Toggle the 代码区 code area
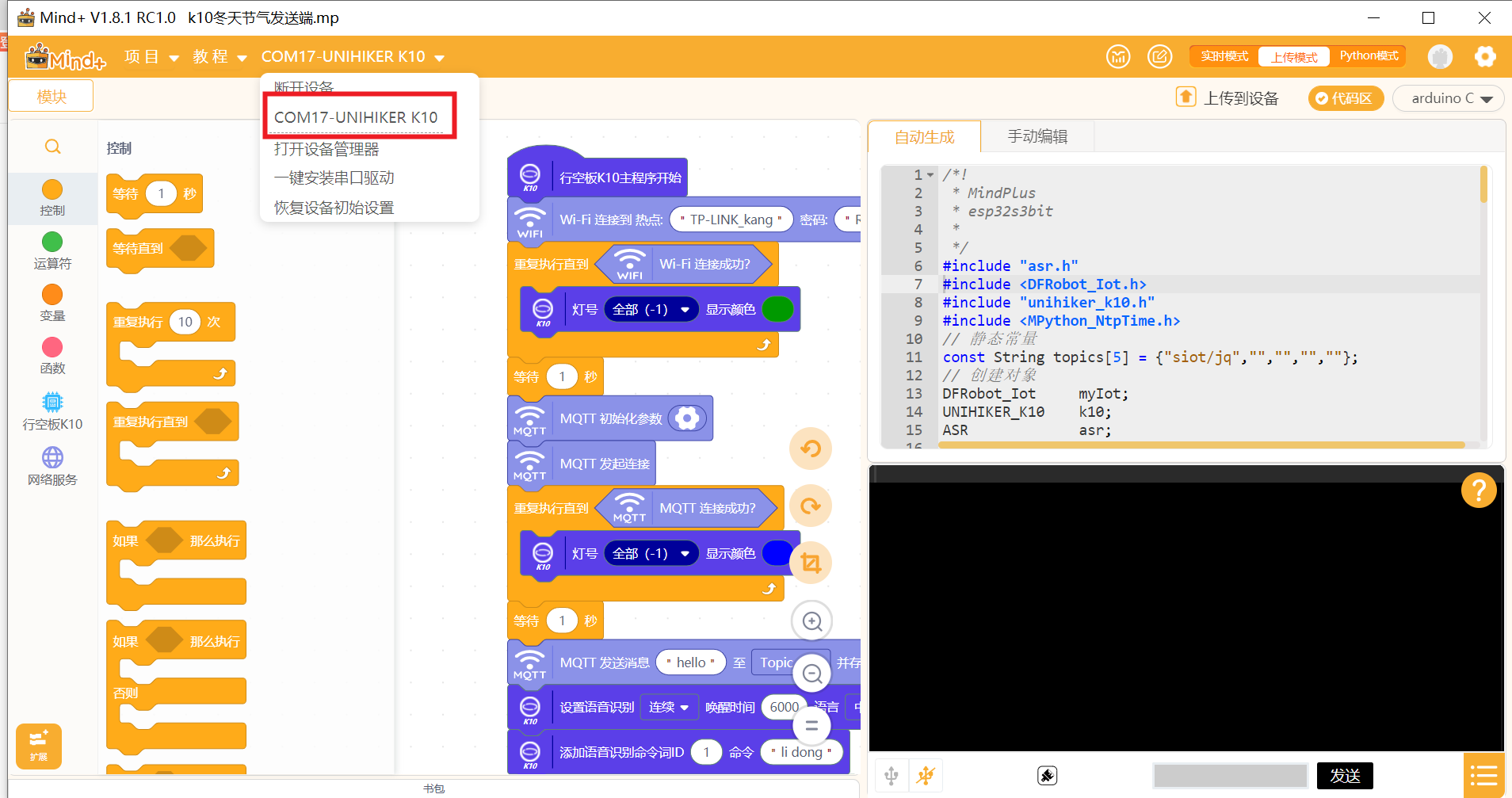This screenshot has width=1512, height=798. click(x=1346, y=98)
